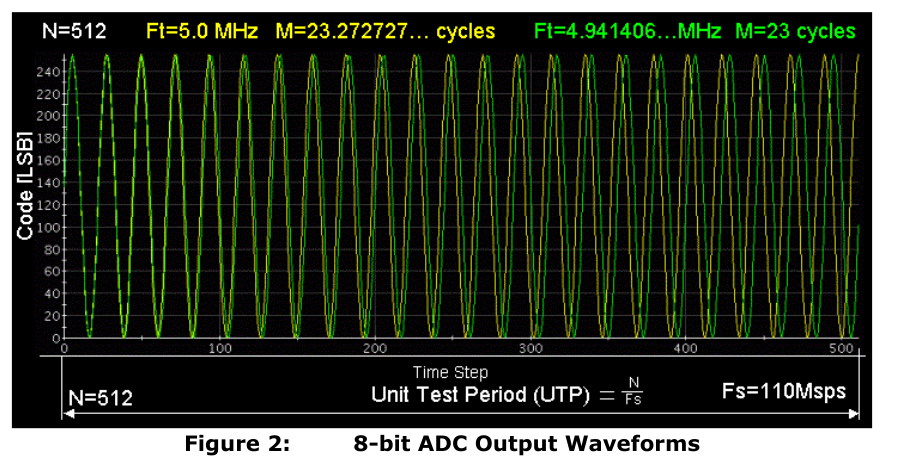Click the 500 tick on the x-axis
The height and width of the screenshot is (470, 898).
[x=842, y=350]
